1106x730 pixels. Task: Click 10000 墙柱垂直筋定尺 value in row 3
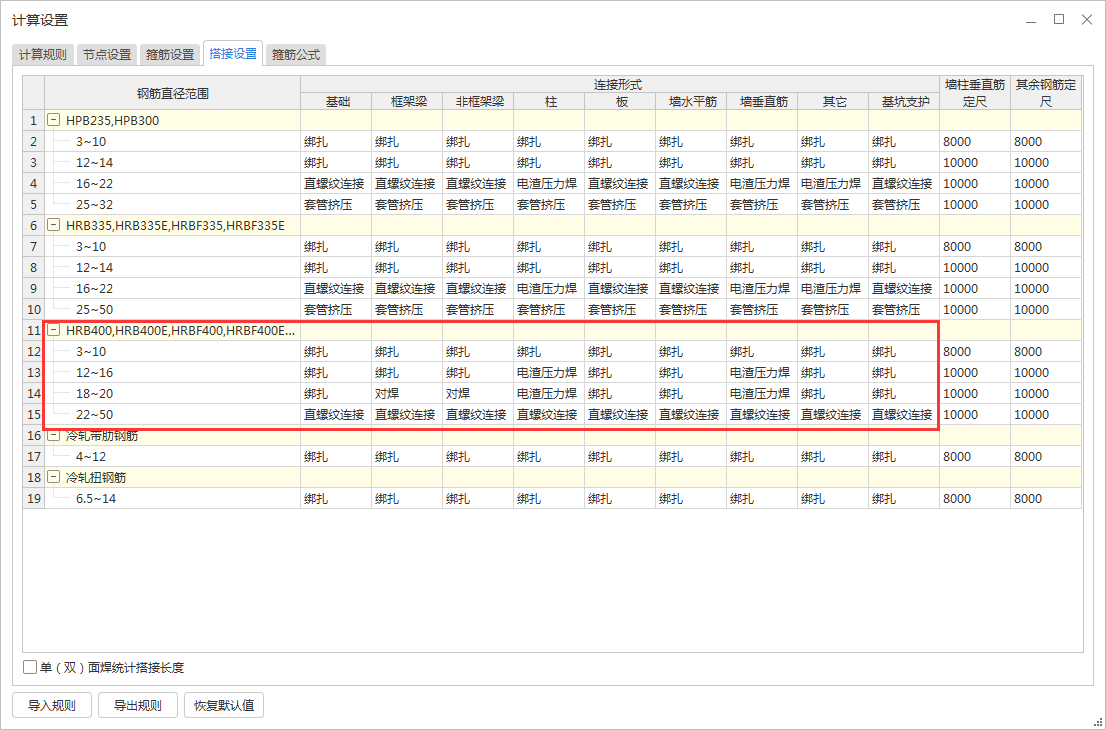[x=975, y=162]
